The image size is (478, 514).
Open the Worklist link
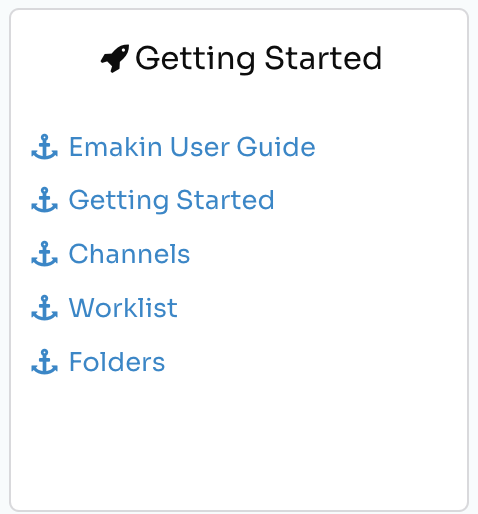[x=123, y=308]
